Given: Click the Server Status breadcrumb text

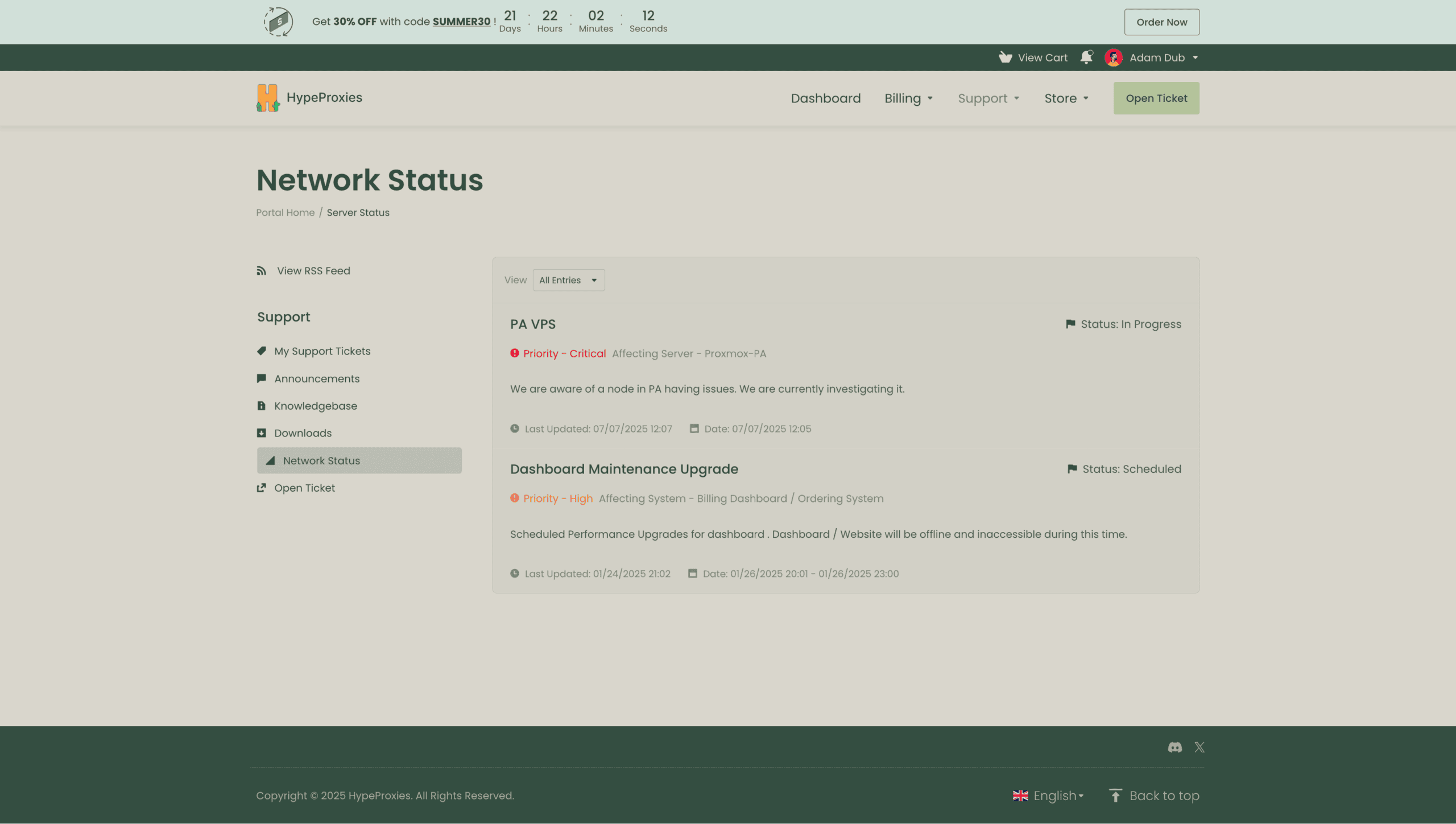Looking at the screenshot, I should pyautogui.click(x=358, y=212).
